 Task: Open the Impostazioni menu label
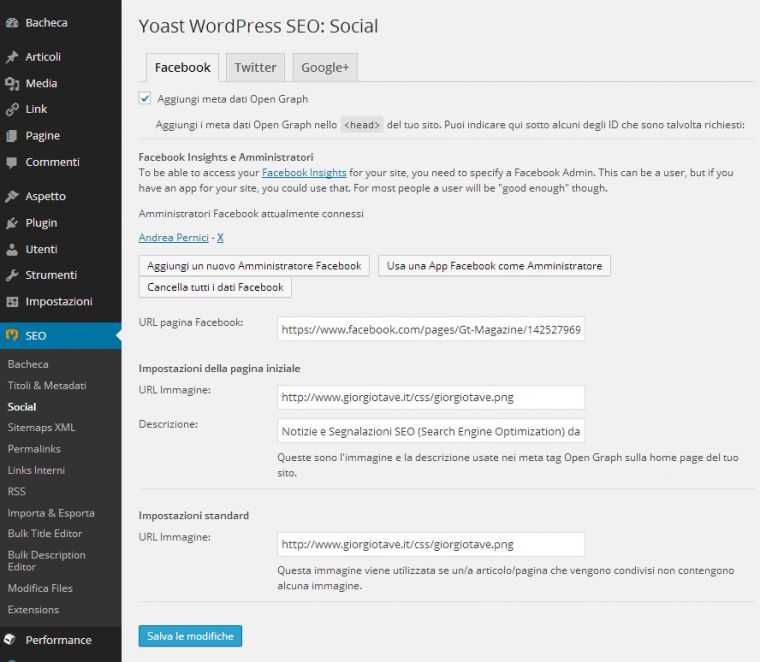tap(59, 302)
